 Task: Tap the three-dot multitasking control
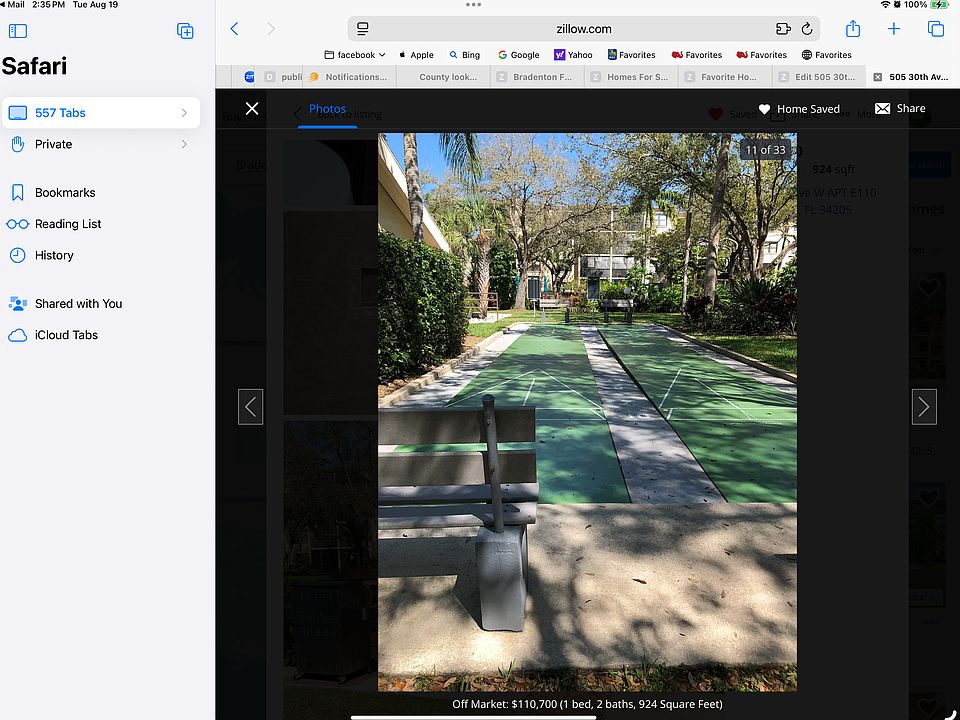click(x=473, y=4)
